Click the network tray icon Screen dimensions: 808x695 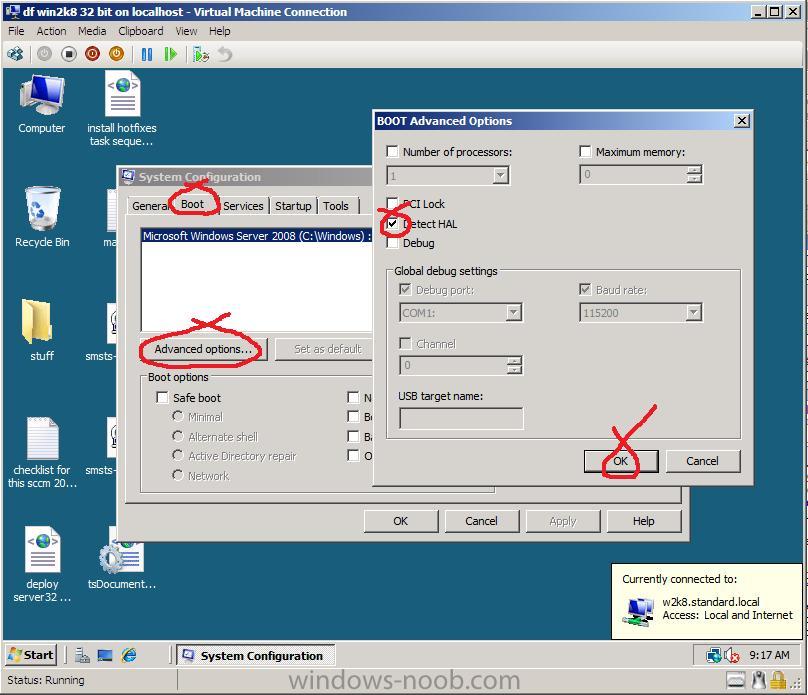[x=713, y=655]
